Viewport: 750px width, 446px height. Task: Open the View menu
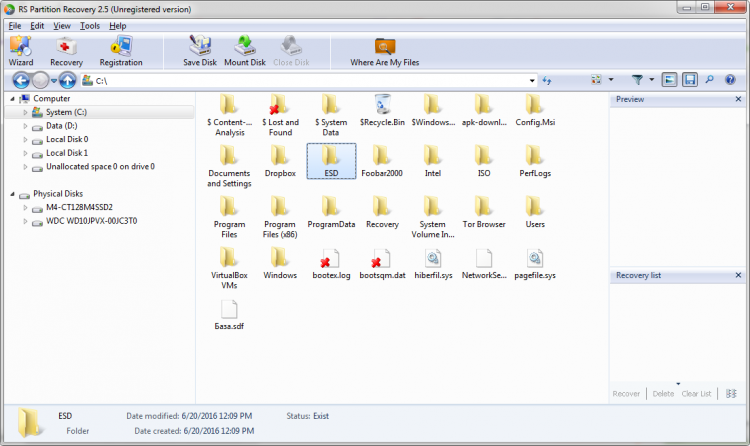click(62, 26)
